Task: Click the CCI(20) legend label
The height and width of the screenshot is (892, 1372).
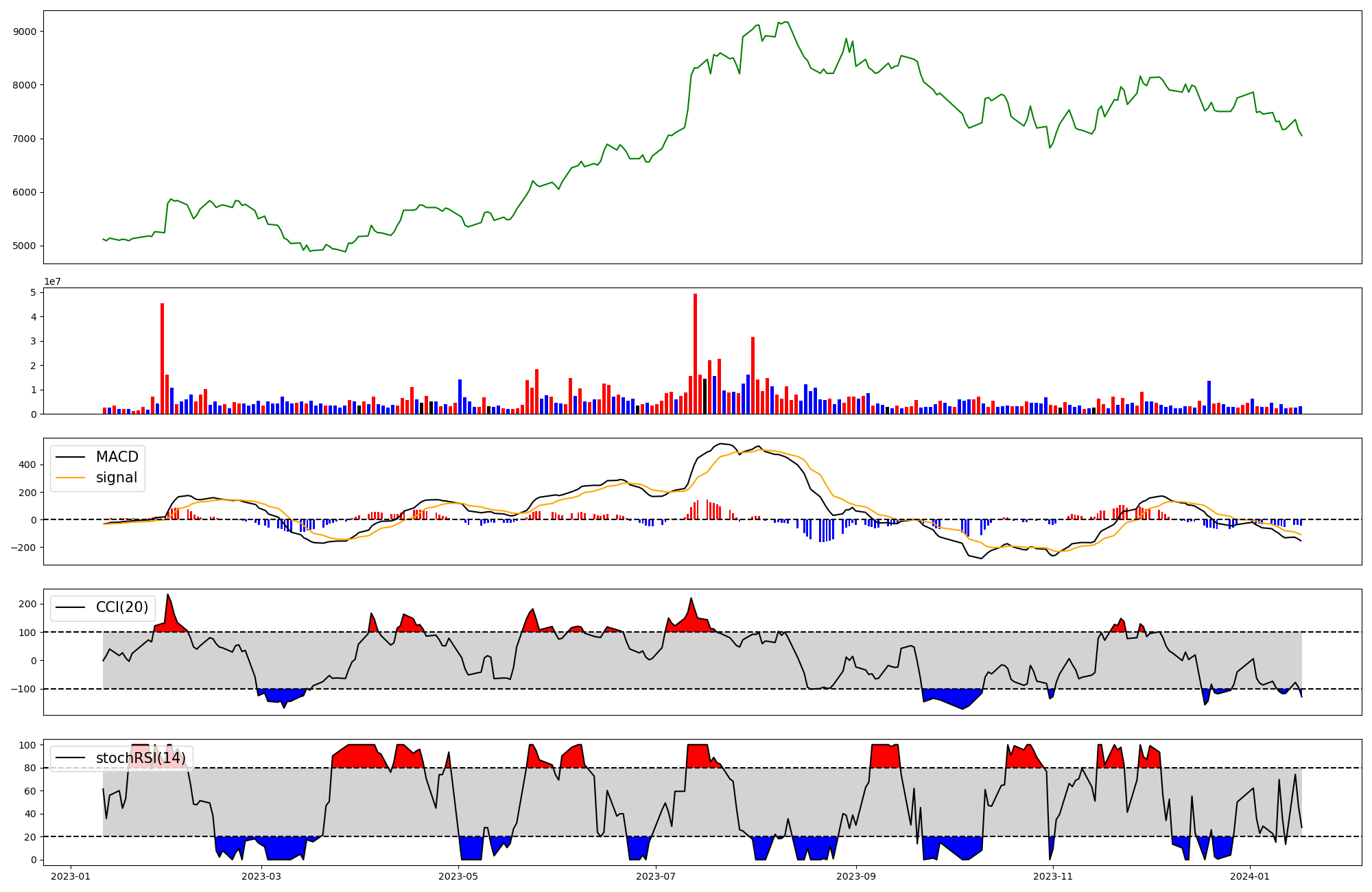Action: click(x=121, y=607)
